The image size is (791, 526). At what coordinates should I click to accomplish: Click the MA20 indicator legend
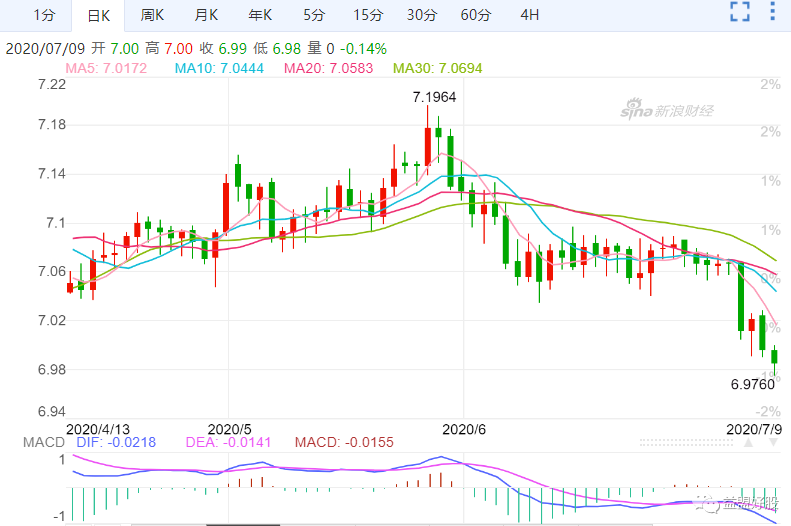(328, 68)
